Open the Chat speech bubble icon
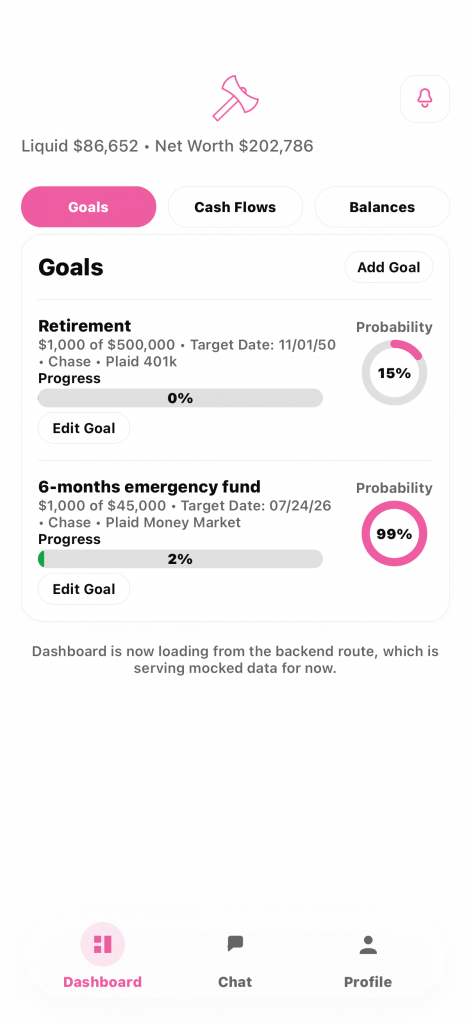The width and height of the screenshot is (471, 1024). click(235, 943)
